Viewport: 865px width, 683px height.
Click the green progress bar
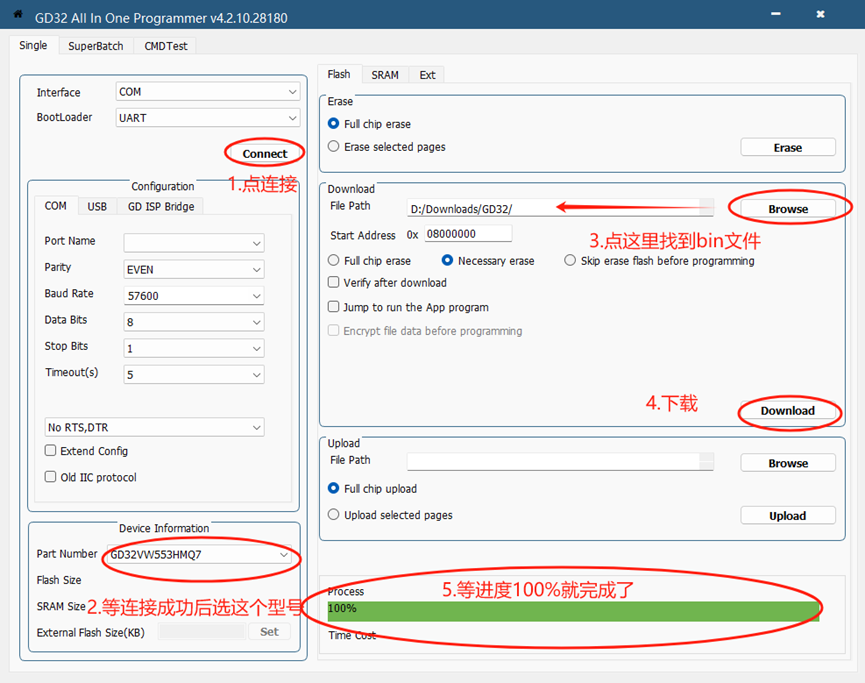(573, 611)
